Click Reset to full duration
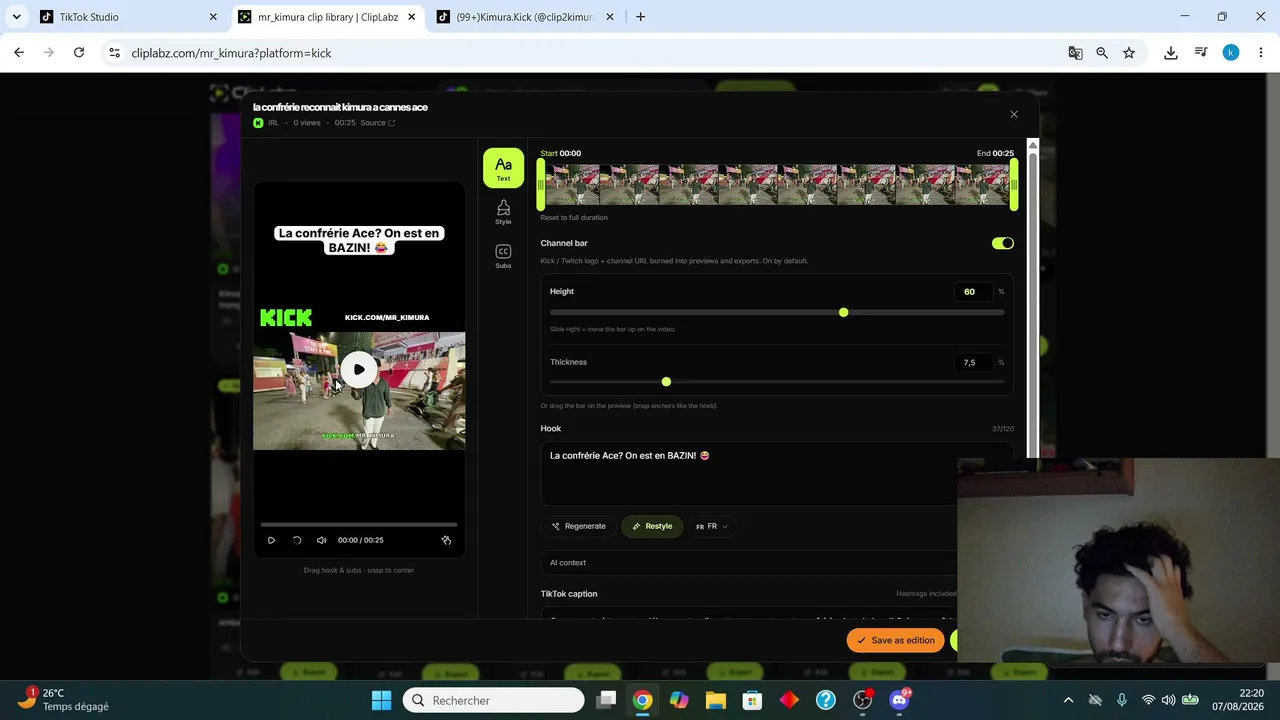The height and width of the screenshot is (720, 1280). coord(574,218)
